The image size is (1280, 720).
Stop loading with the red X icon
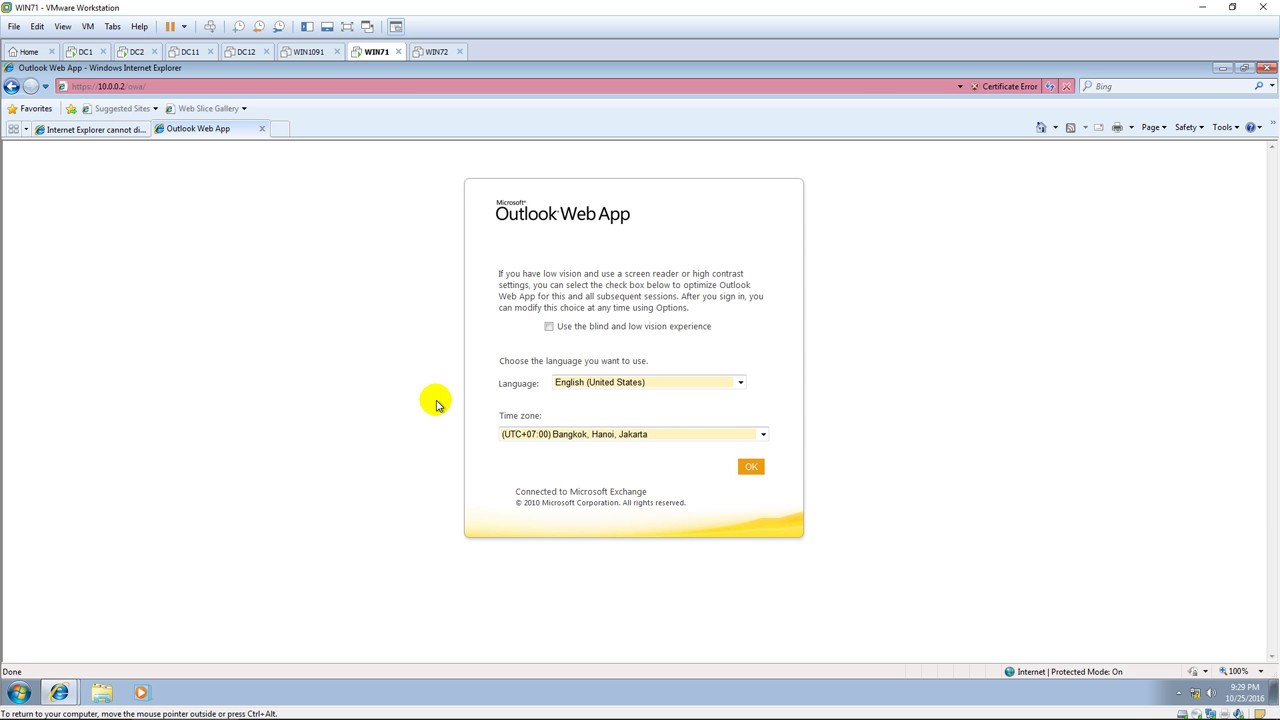1067,86
